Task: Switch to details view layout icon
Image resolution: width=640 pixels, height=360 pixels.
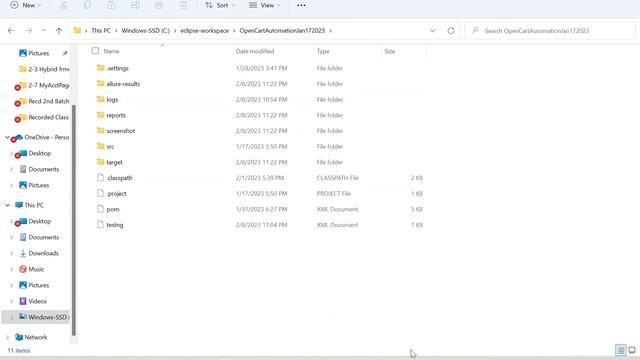Action: click(x=620, y=350)
